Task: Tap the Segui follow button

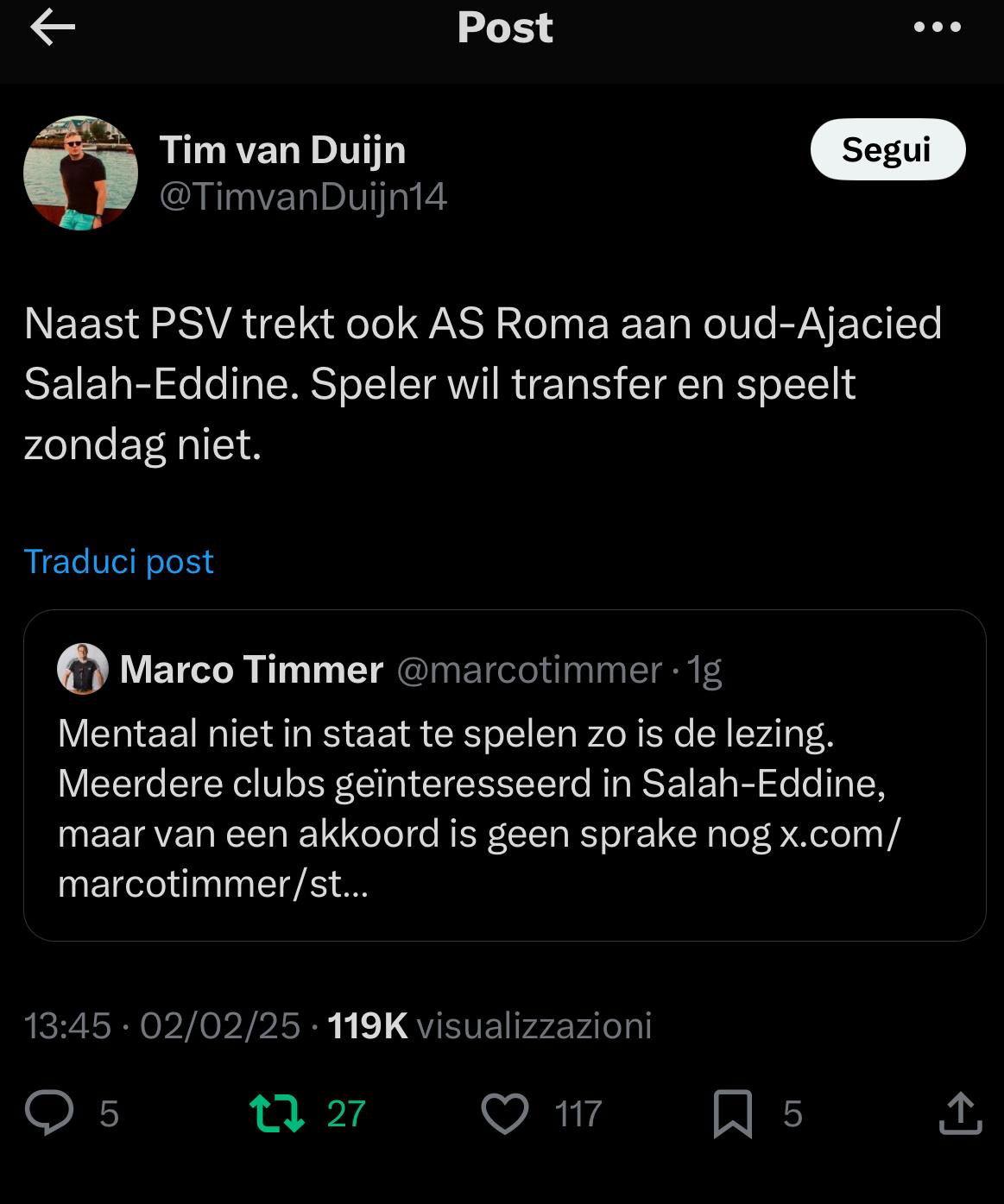Action: pos(887,149)
